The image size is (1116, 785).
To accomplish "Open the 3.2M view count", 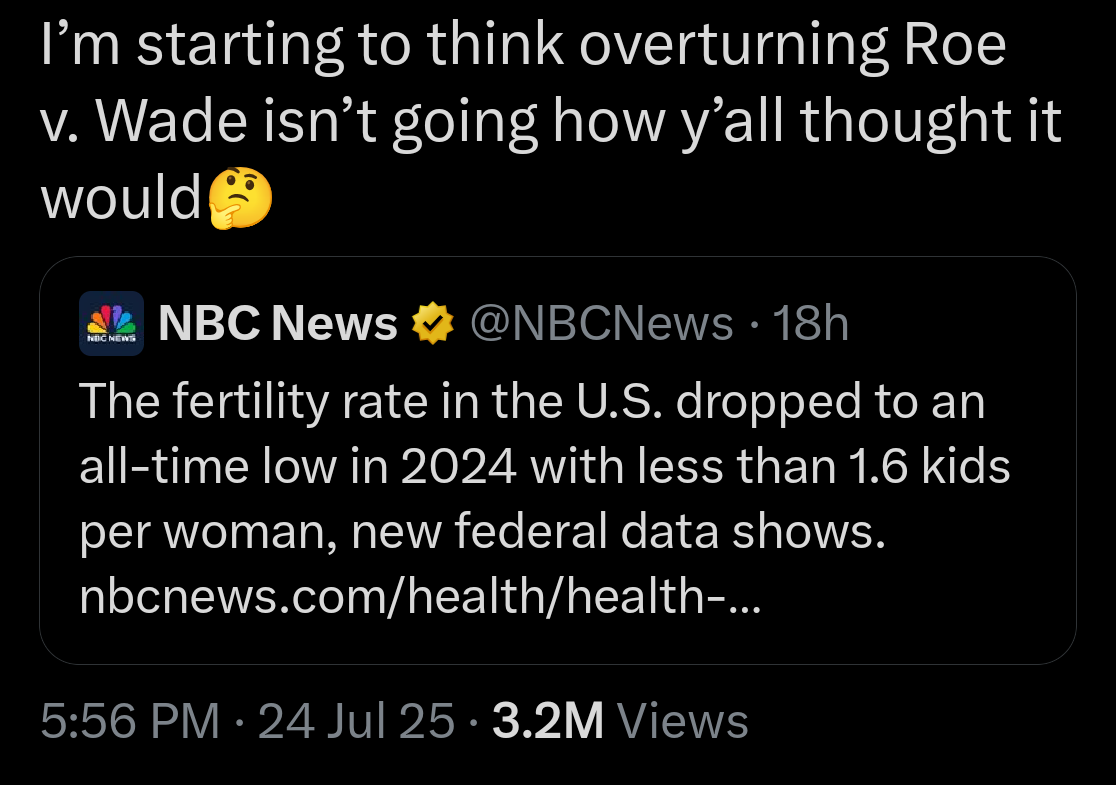I will point(548,721).
